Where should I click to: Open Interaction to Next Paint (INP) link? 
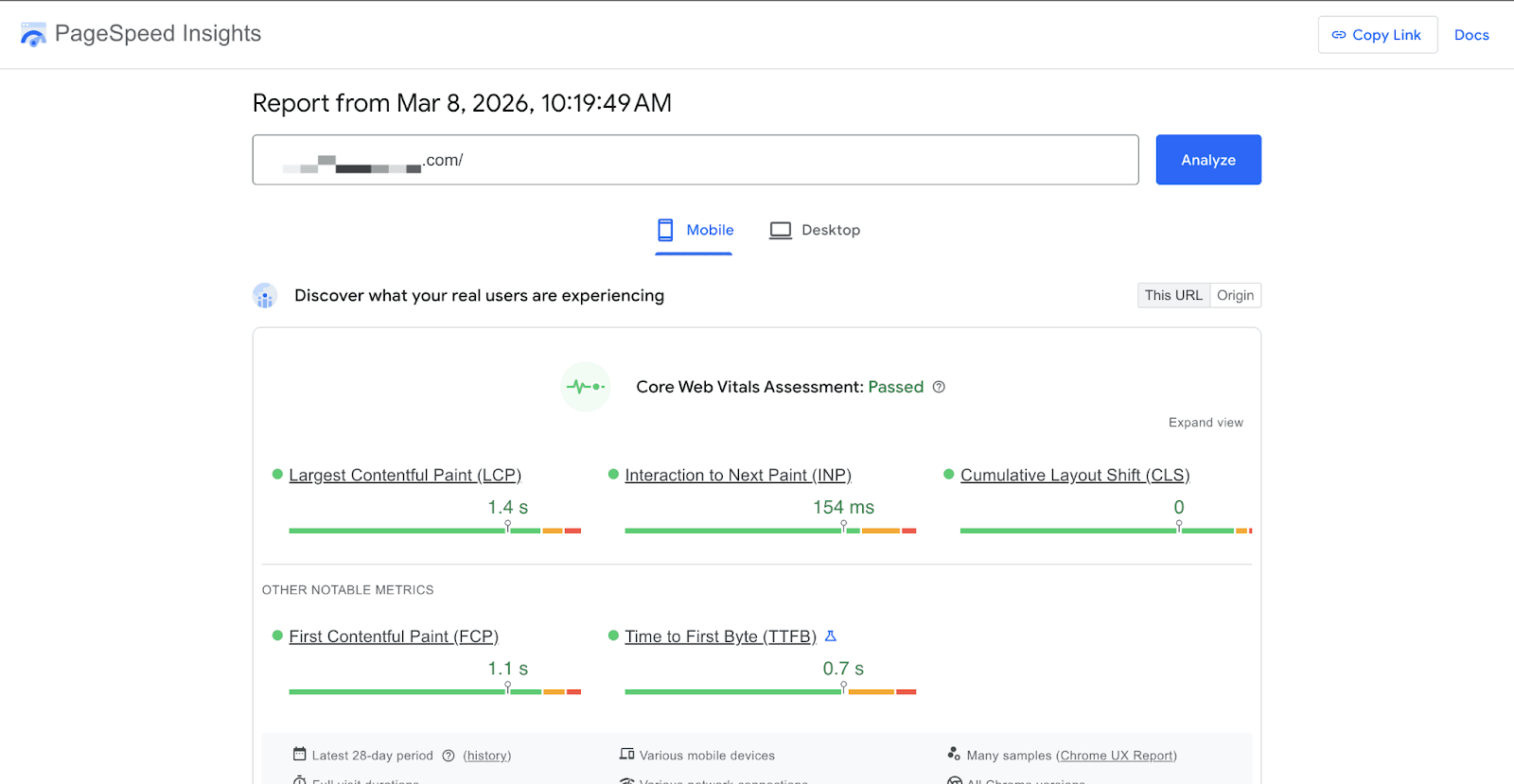[x=738, y=475]
